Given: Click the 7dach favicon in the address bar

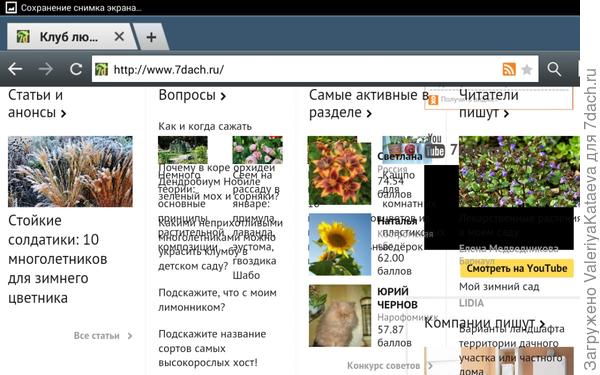Looking at the screenshot, I should point(101,69).
